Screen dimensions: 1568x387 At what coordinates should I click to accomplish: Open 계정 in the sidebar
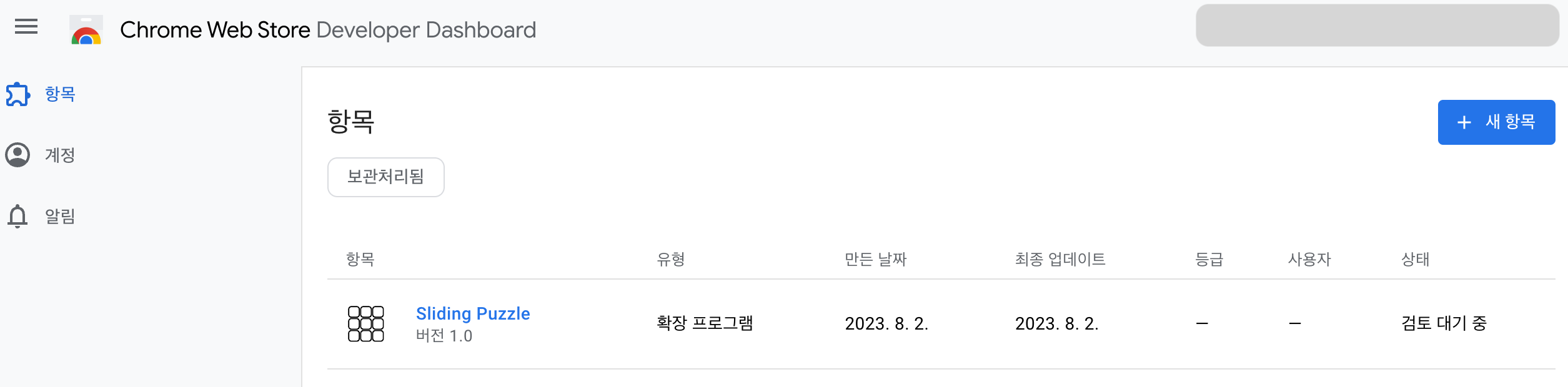(x=60, y=155)
